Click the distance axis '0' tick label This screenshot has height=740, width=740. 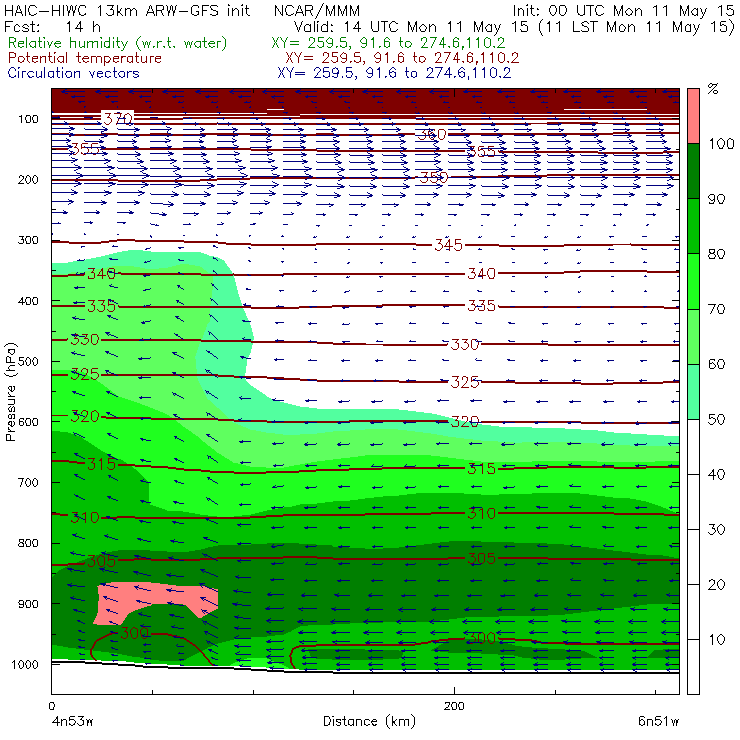tap(51, 706)
